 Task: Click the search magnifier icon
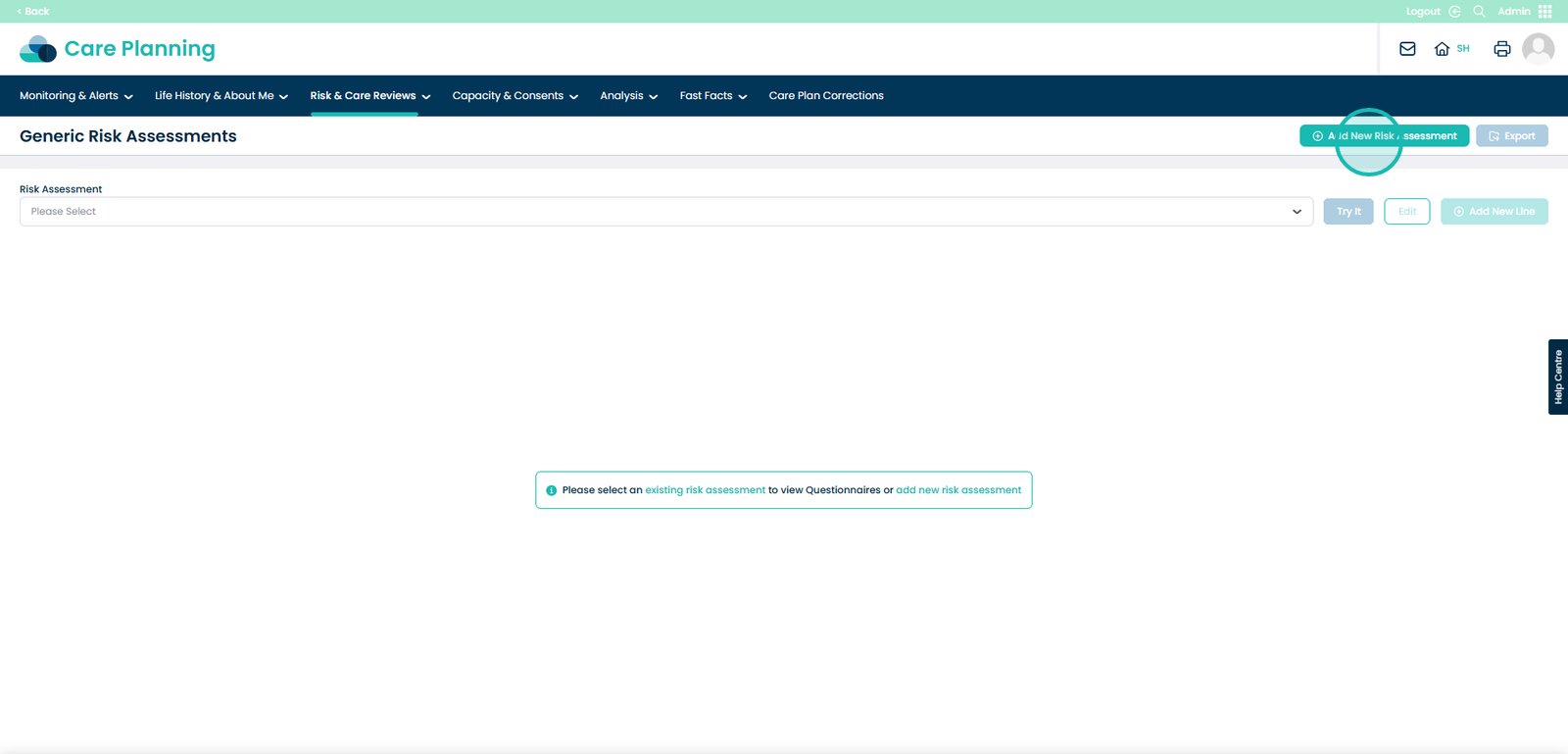click(x=1479, y=12)
